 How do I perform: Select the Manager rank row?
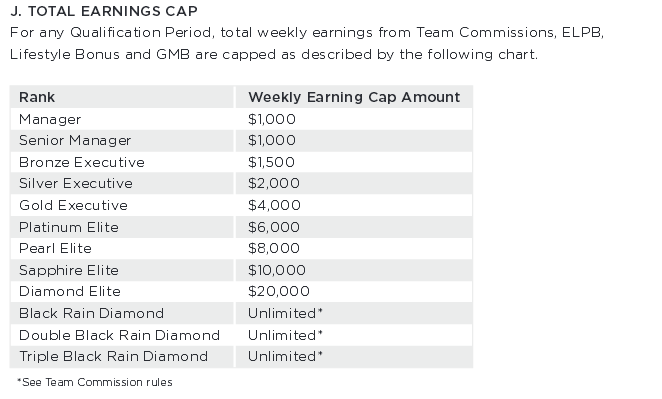pyautogui.click(x=241, y=119)
